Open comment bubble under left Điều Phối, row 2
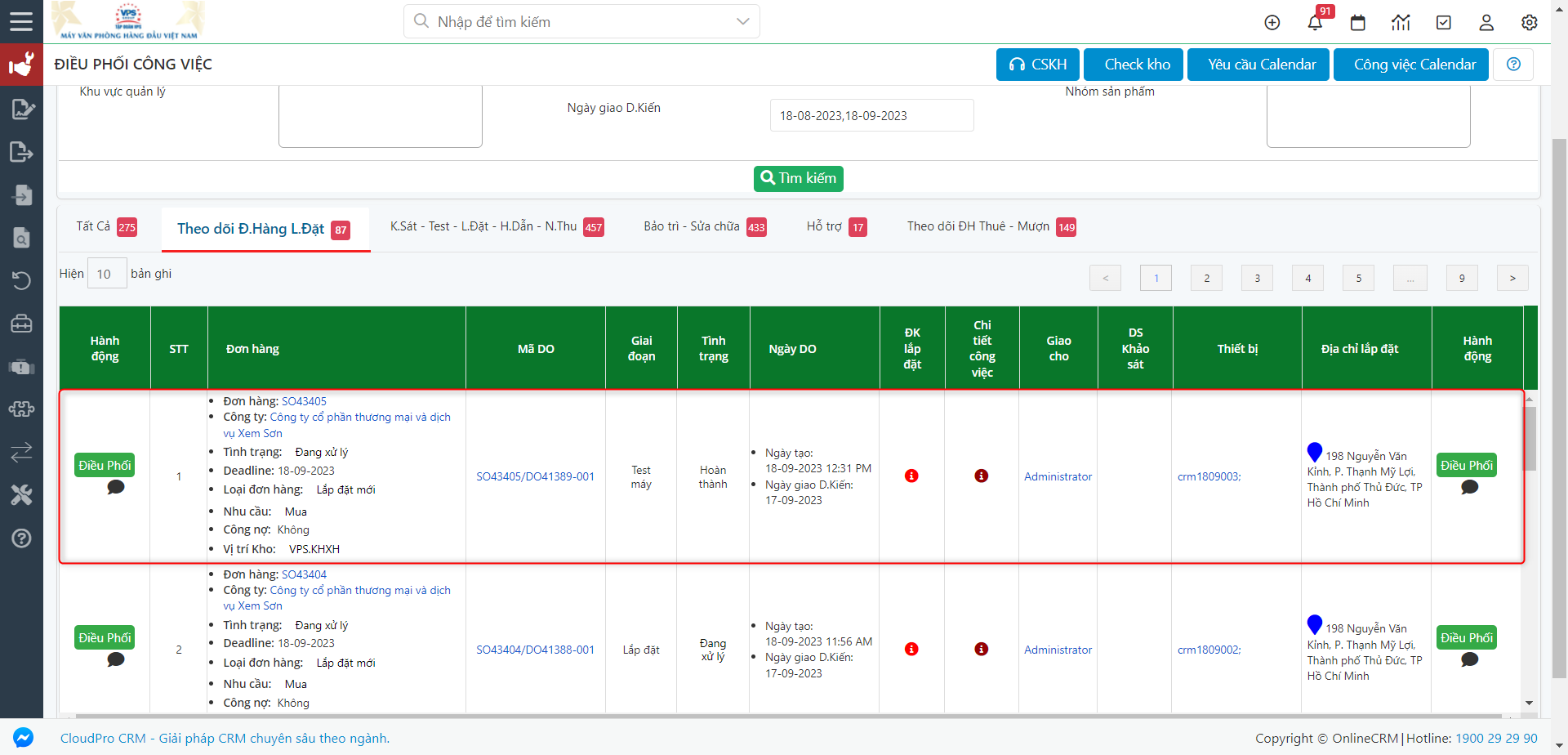The image size is (1568, 755). (x=116, y=660)
